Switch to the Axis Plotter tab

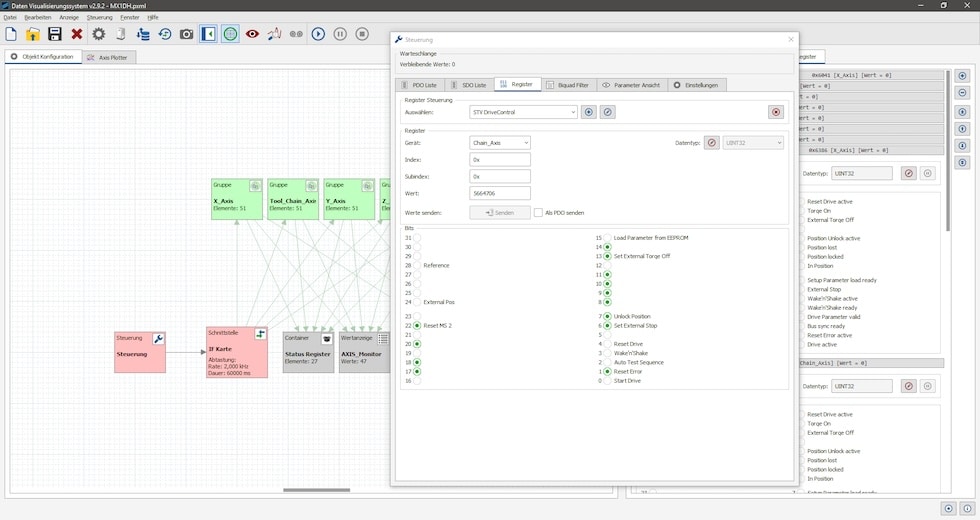pyautogui.click(x=108, y=57)
